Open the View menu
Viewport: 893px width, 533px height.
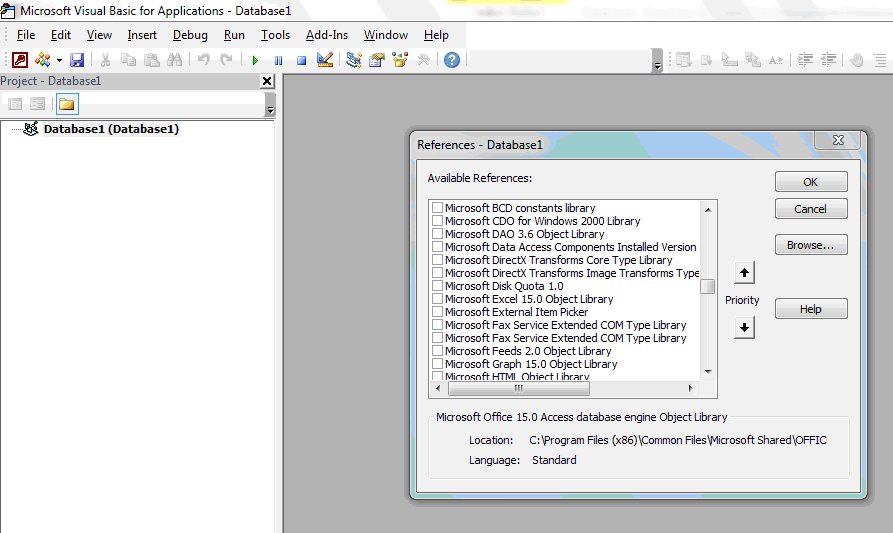coord(99,35)
